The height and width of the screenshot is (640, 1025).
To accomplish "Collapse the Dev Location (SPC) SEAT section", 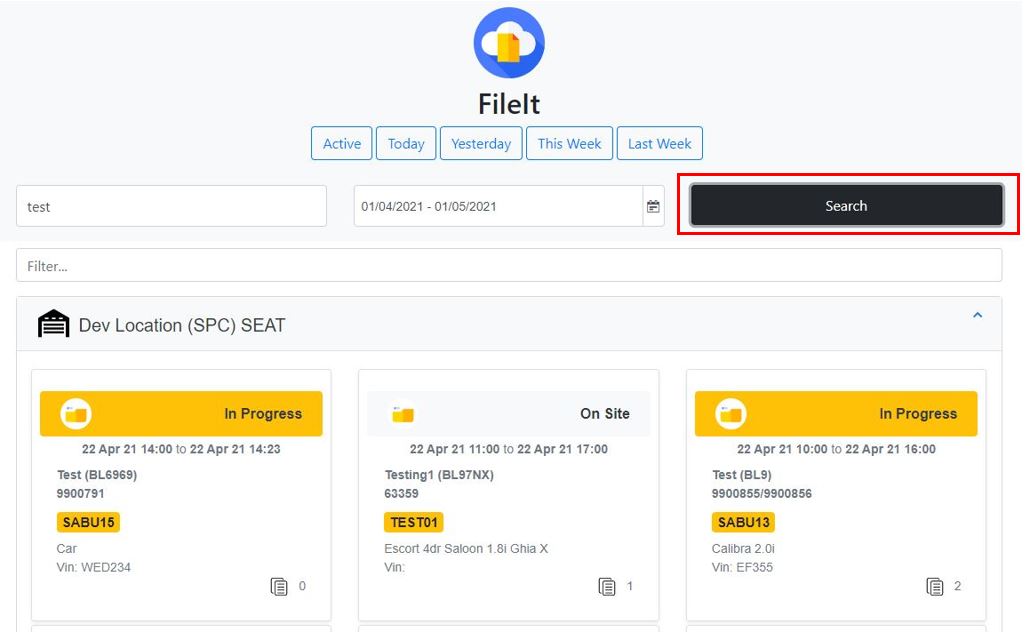I will pos(977,315).
